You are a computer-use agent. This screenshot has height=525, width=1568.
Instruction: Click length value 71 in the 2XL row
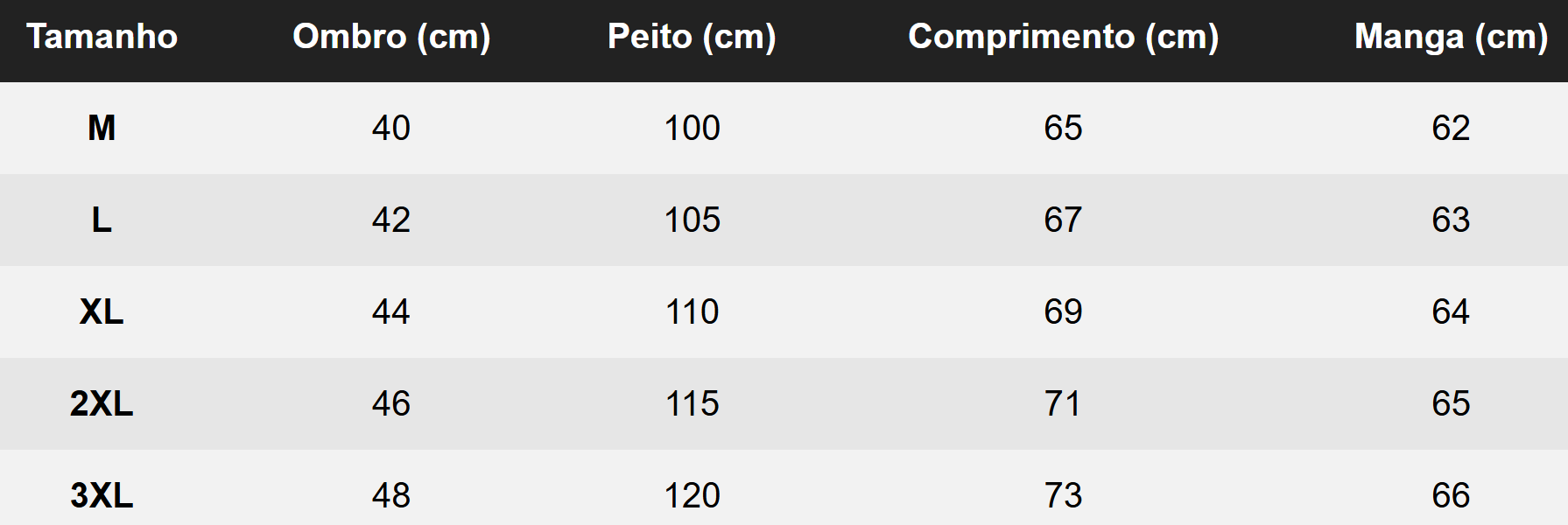[1063, 404]
